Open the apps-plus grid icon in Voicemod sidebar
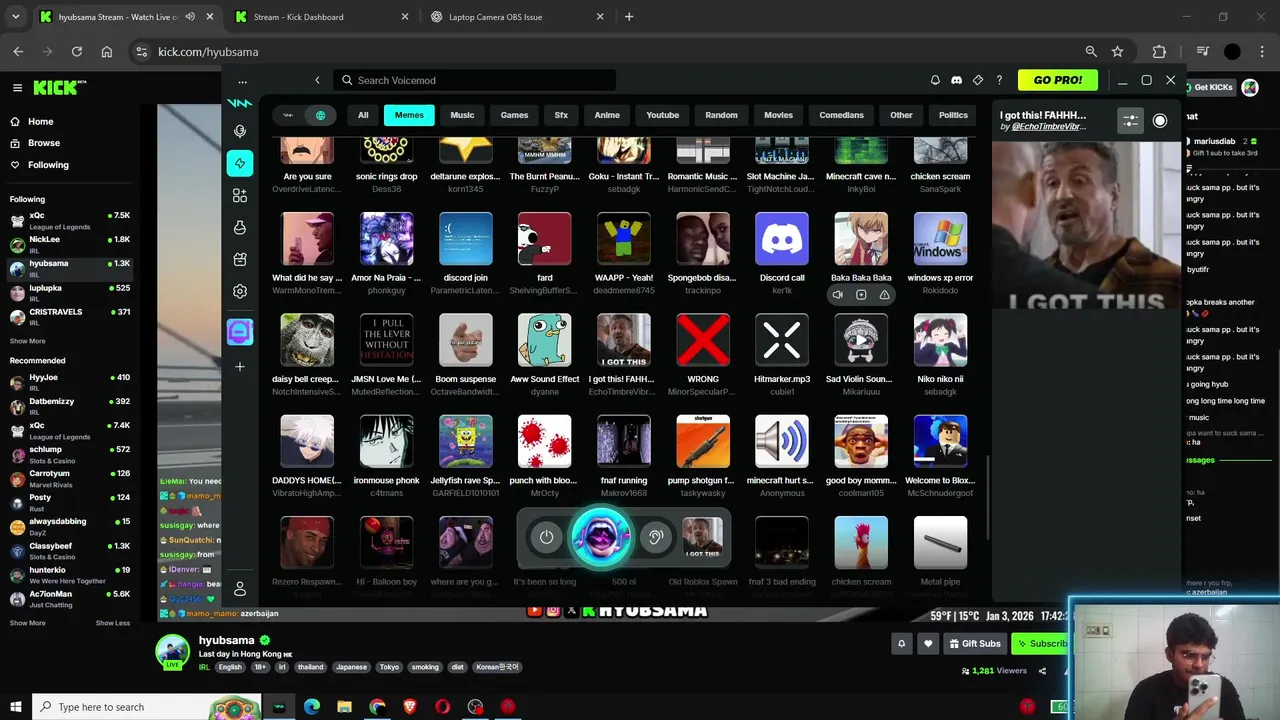This screenshot has height=720, width=1280. pos(240,196)
